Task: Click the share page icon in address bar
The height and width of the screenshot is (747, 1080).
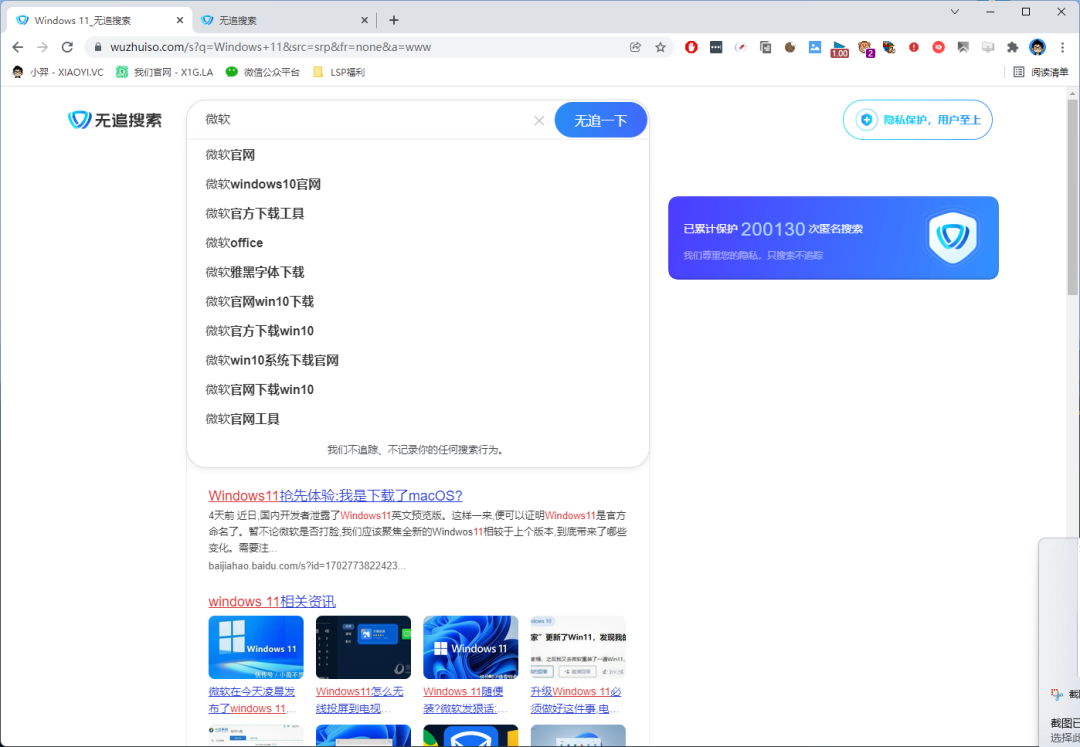Action: 635,47
